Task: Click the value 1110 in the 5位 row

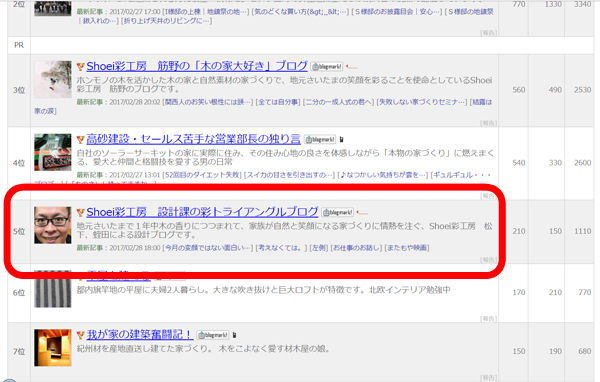Action: coord(582,231)
